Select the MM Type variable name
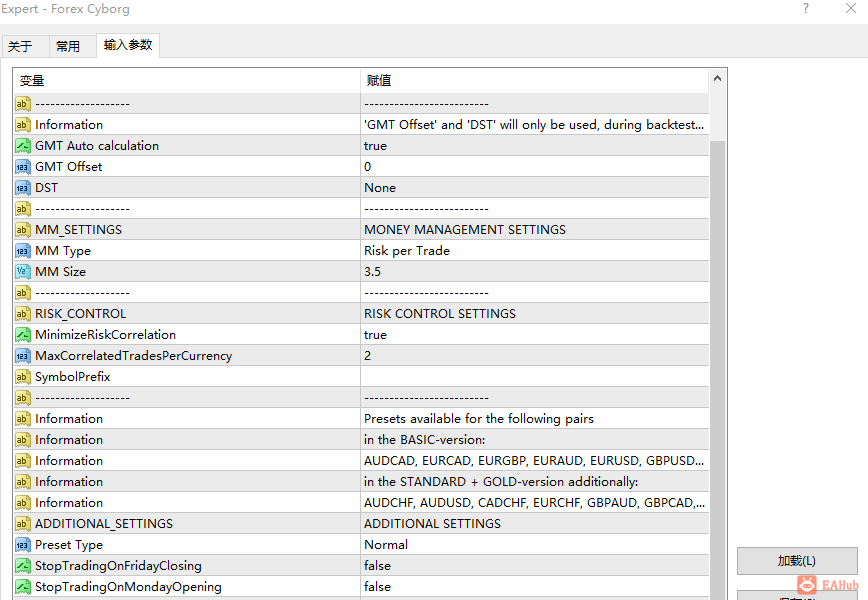 pos(63,251)
